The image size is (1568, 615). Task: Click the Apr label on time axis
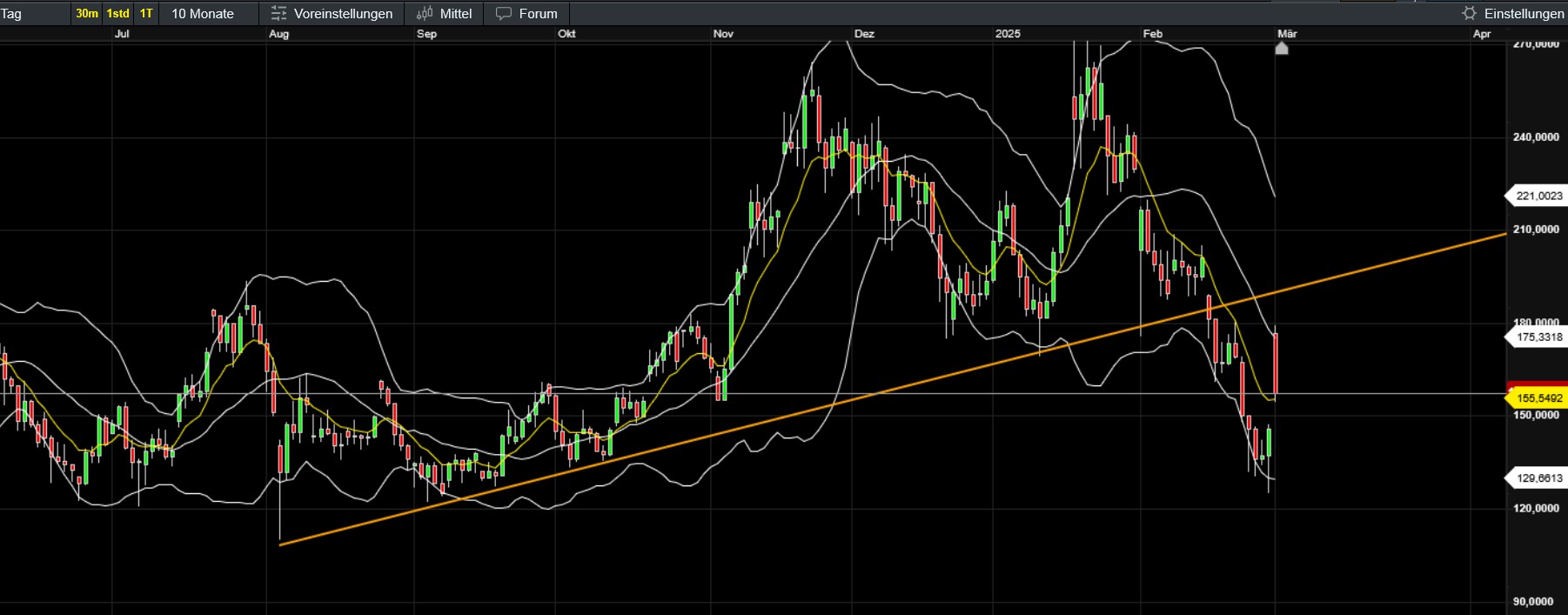pos(1482,34)
